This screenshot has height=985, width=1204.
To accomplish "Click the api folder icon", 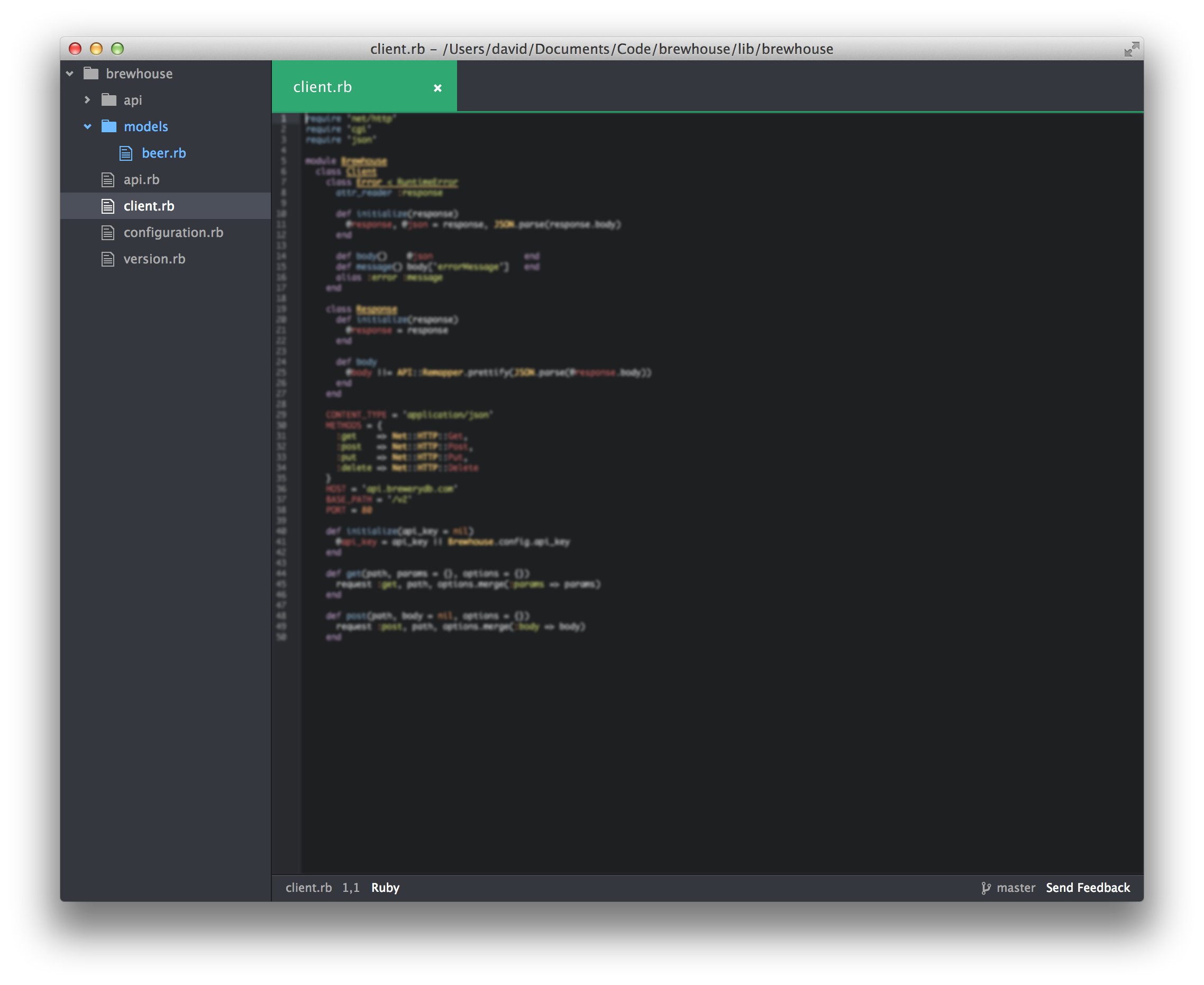I will tap(109, 100).
